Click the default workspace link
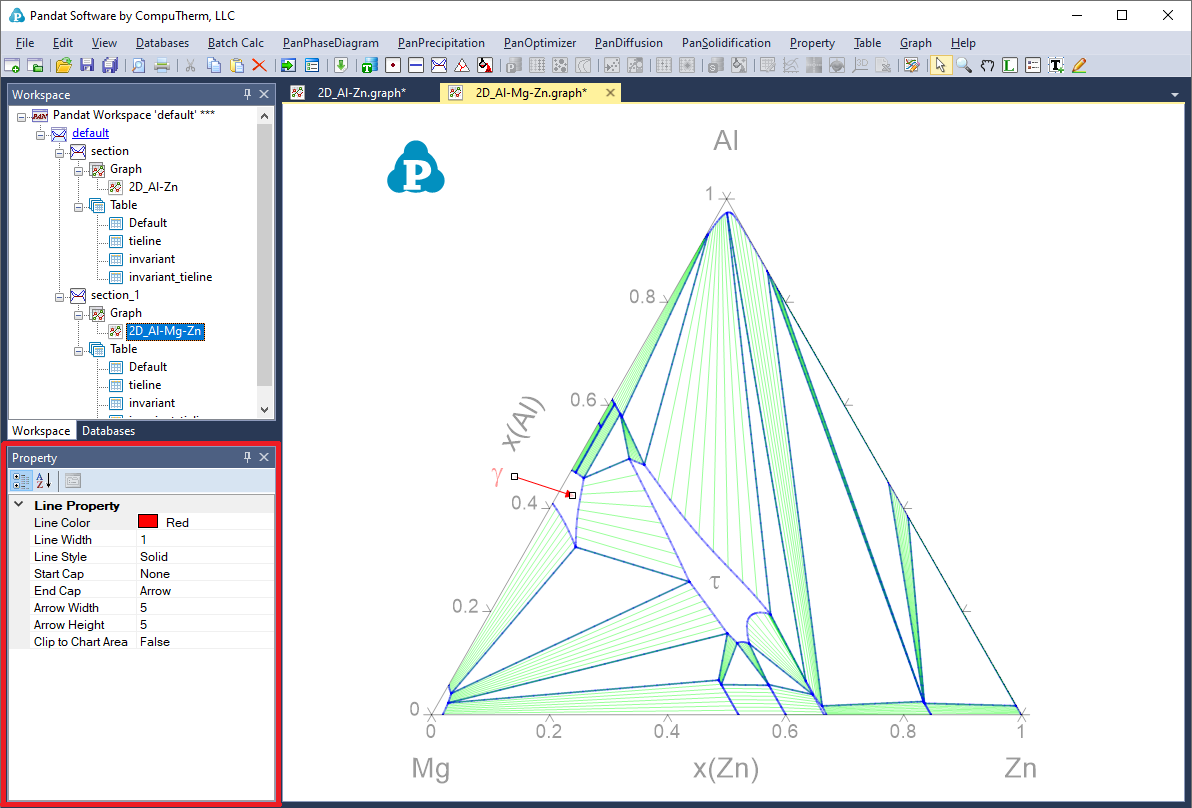Image resolution: width=1192 pixels, height=808 pixels. point(90,133)
